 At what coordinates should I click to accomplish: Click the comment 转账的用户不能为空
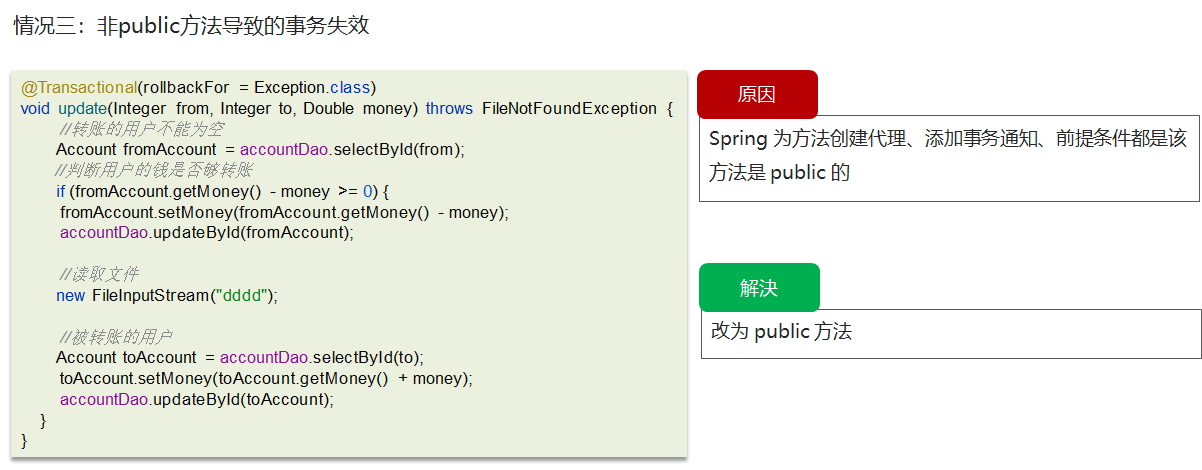coord(141,129)
